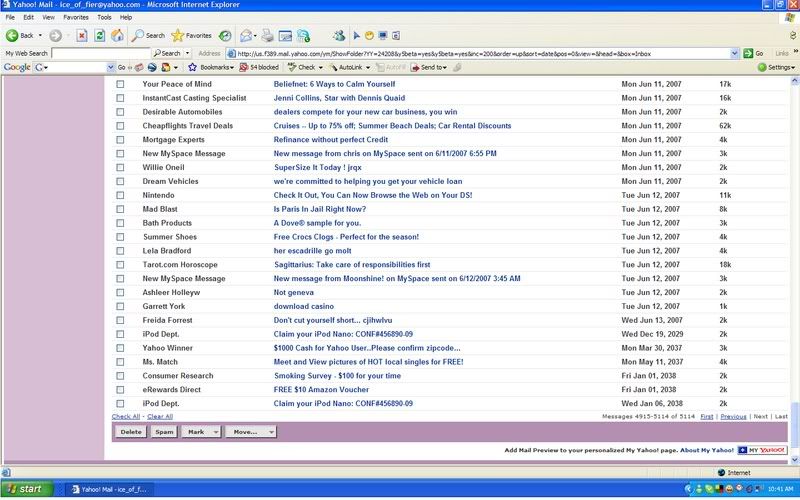Image resolution: width=800 pixels, height=500 pixels.
Task: Stop page loading with the red X icon
Action: click(x=82, y=35)
